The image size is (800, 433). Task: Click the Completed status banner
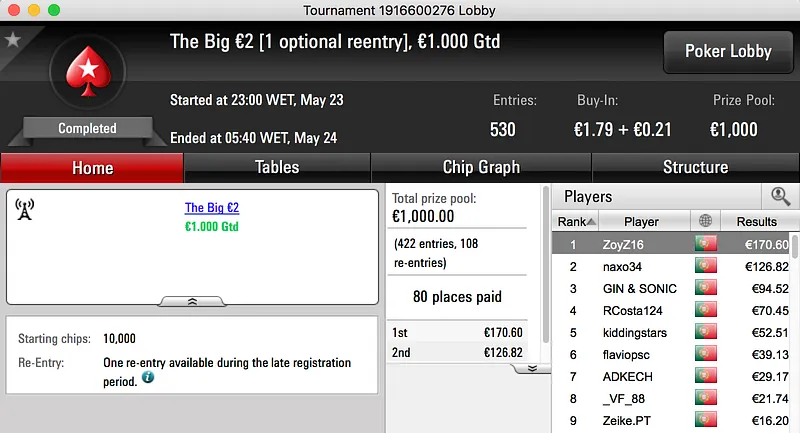coord(87,128)
